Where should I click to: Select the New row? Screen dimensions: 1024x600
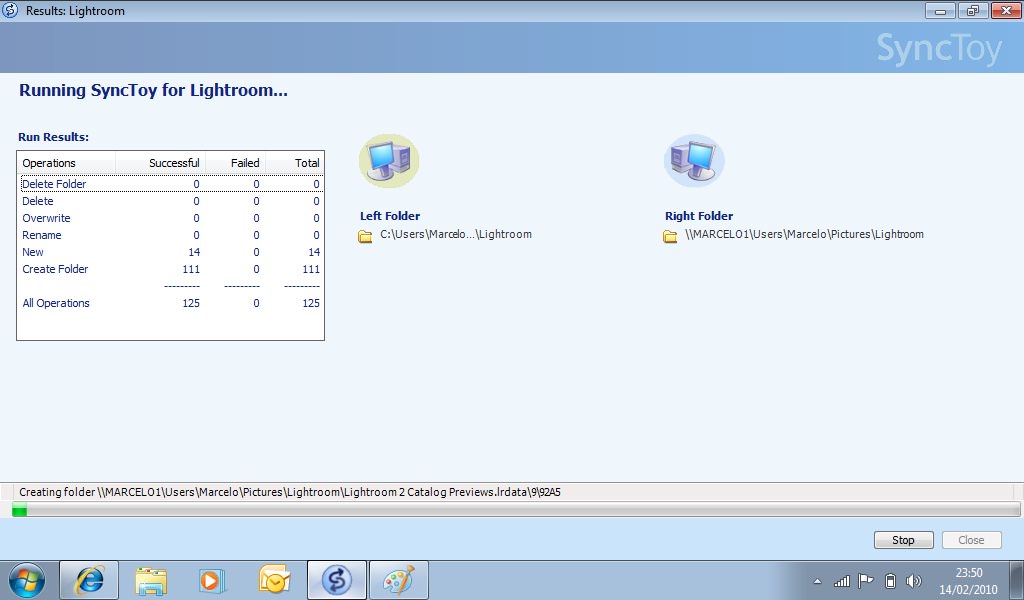click(x=171, y=252)
